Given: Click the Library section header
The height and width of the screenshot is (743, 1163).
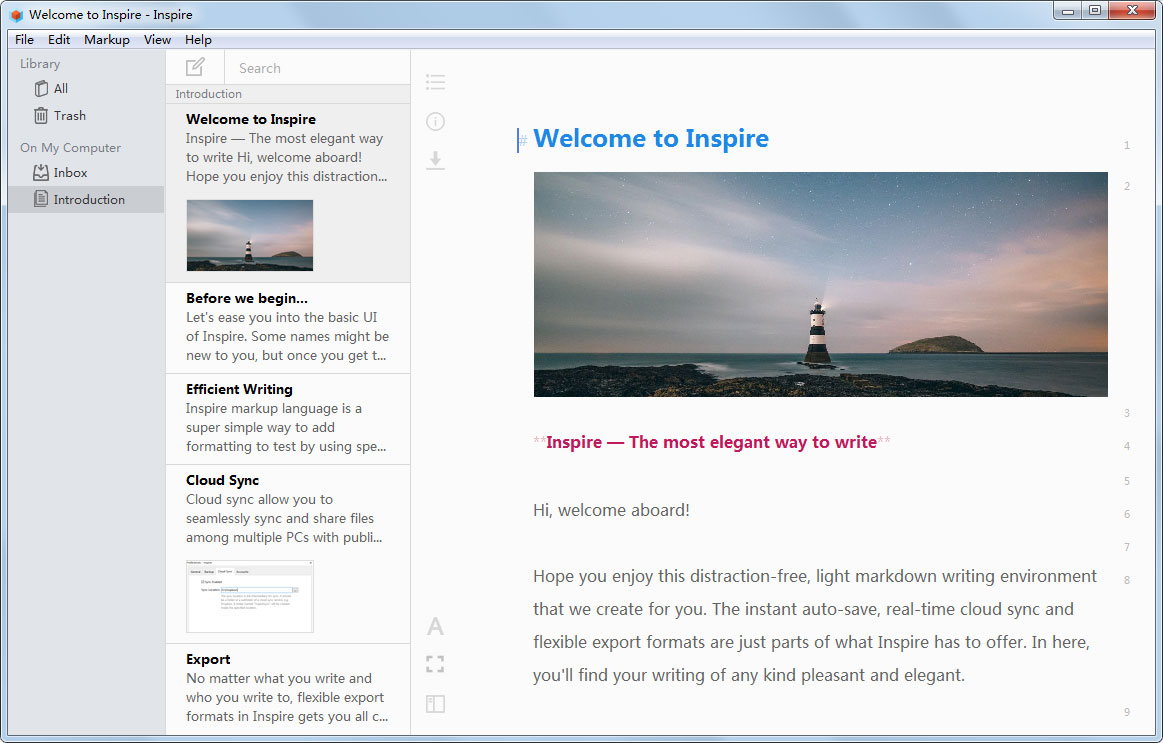Looking at the screenshot, I should (40, 64).
